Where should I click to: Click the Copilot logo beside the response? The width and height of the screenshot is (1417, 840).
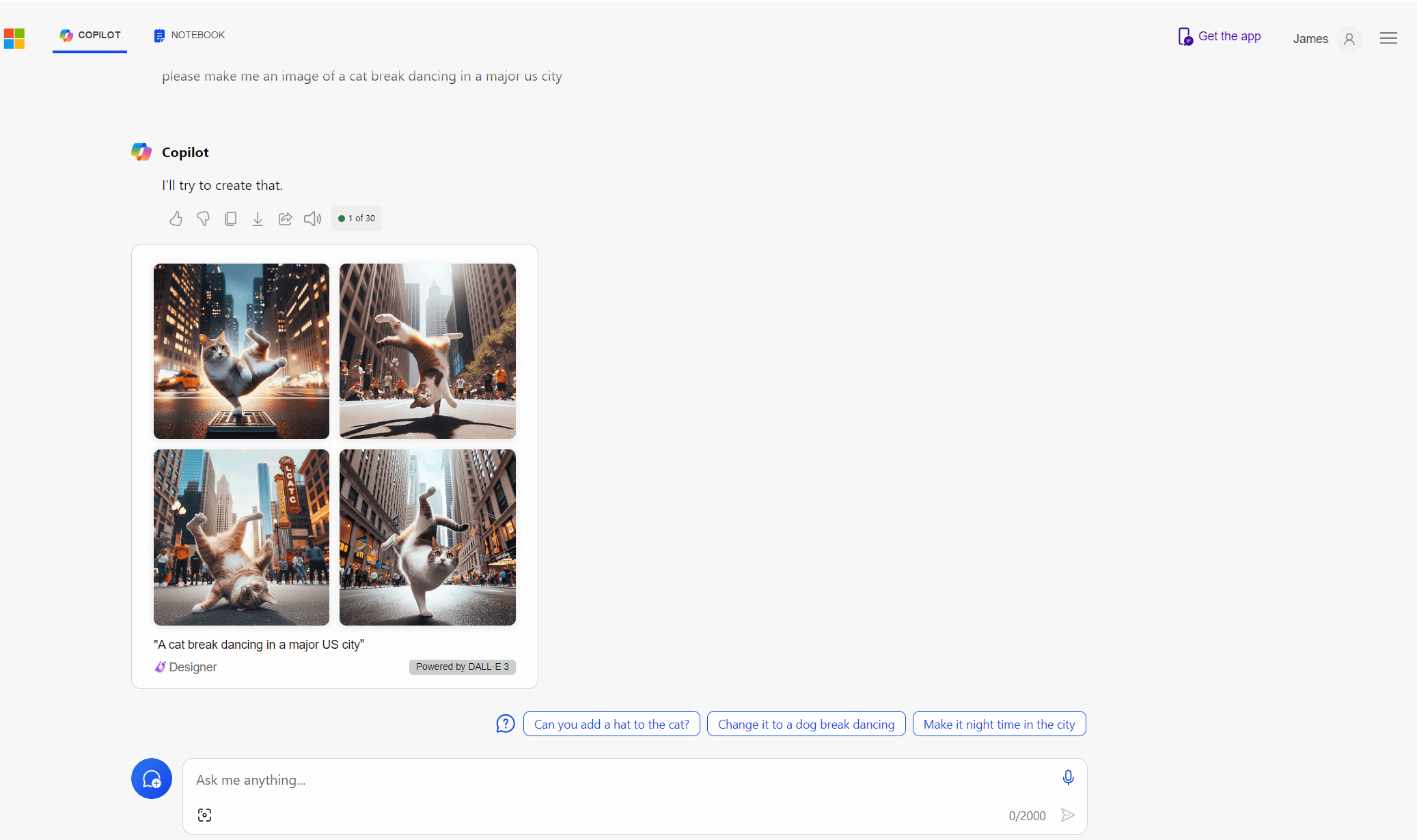coord(141,152)
